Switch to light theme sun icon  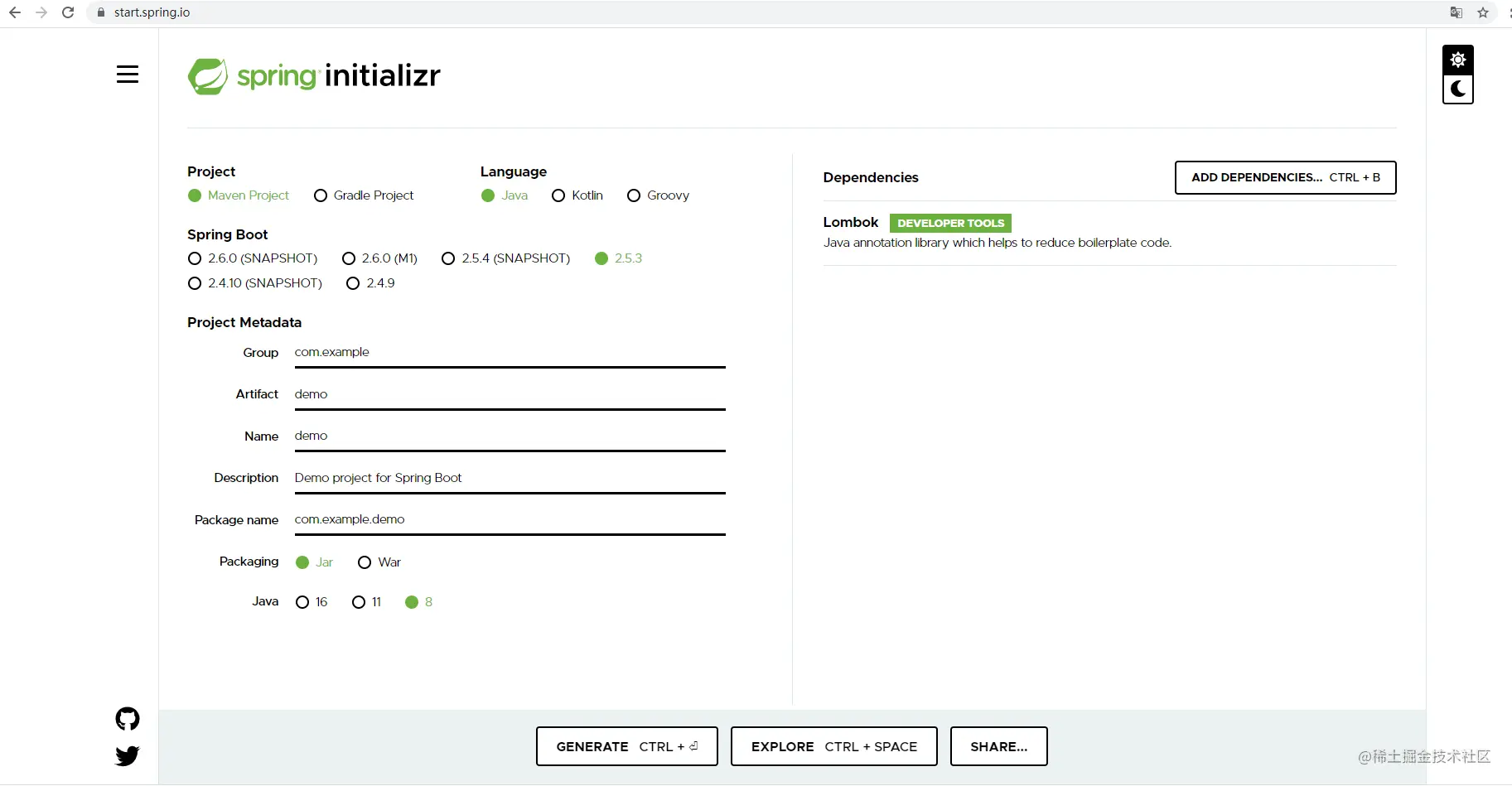(x=1458, y=60)
